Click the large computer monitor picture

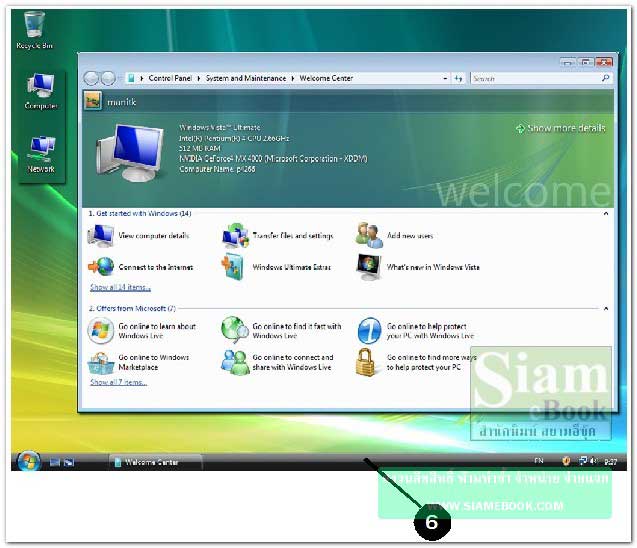click(130, 152)
